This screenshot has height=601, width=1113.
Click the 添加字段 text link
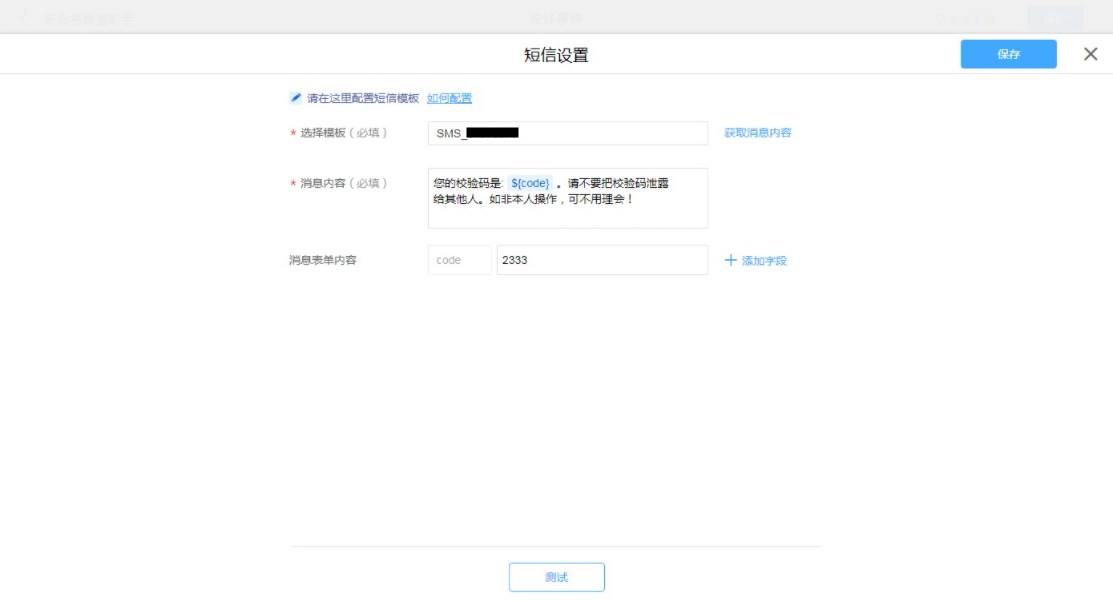[x=764, y=261]
